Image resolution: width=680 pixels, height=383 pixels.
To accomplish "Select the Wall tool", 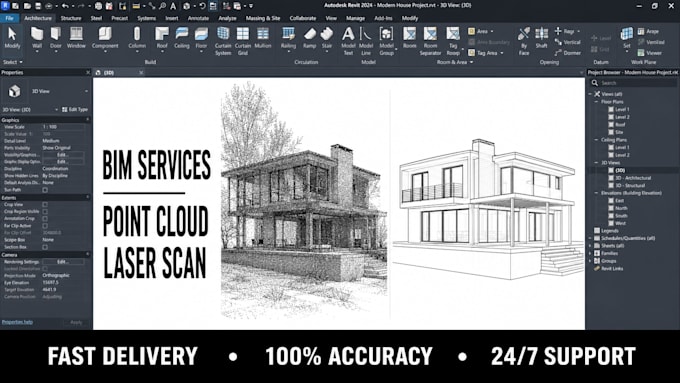I will [x=37, y=38].
